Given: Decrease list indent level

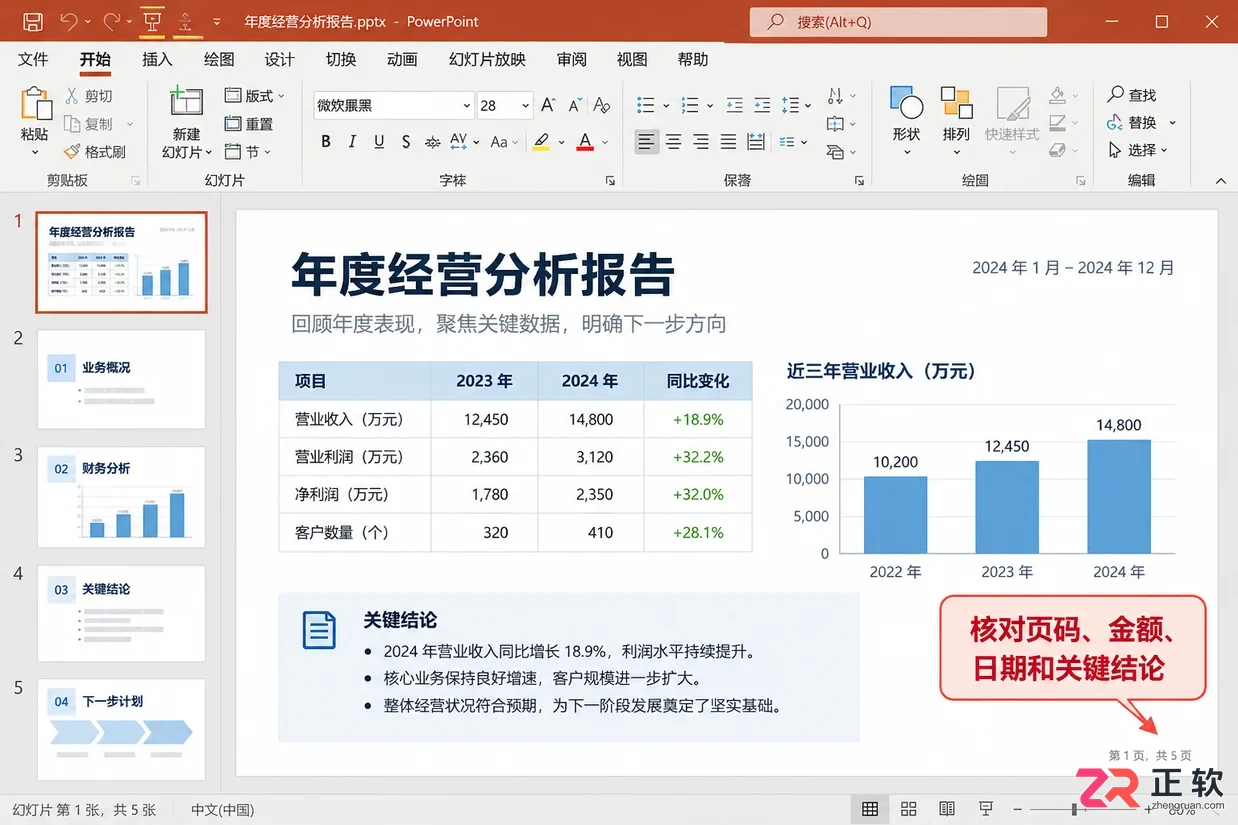Looking at the screenshot, I should coord(735,105).
